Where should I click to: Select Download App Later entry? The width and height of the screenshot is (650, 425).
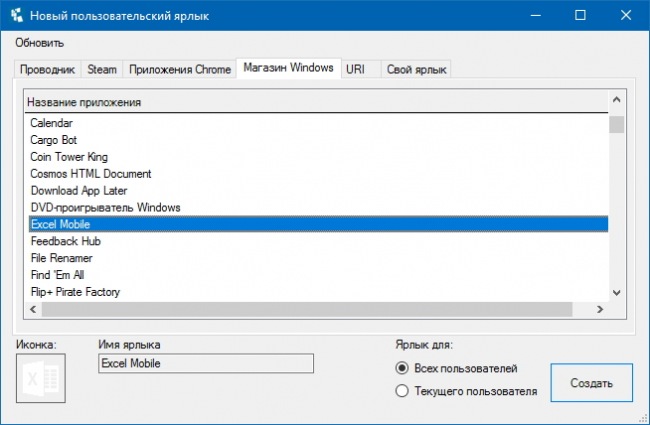(318, 191)
